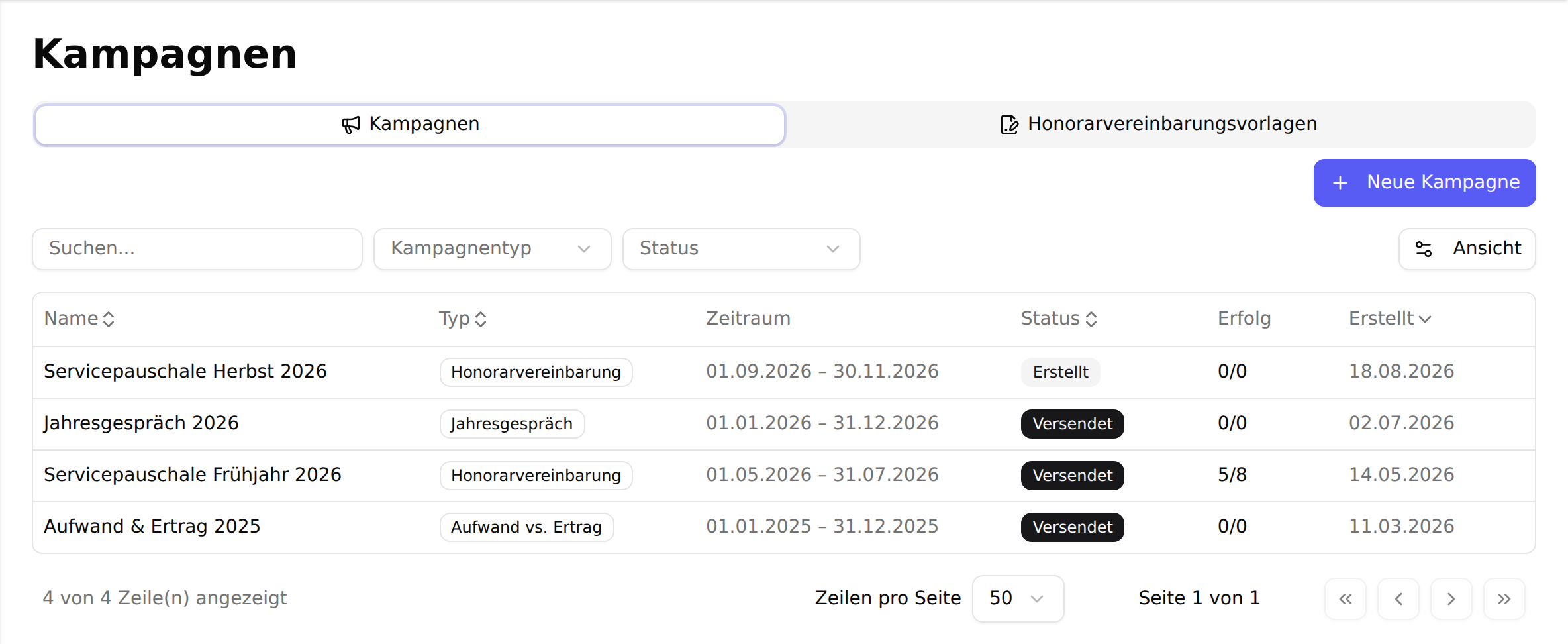Open the rows per page dropdown showing 50
1568x644 pixels.
pyautogui.click(x=1018, y=599)
